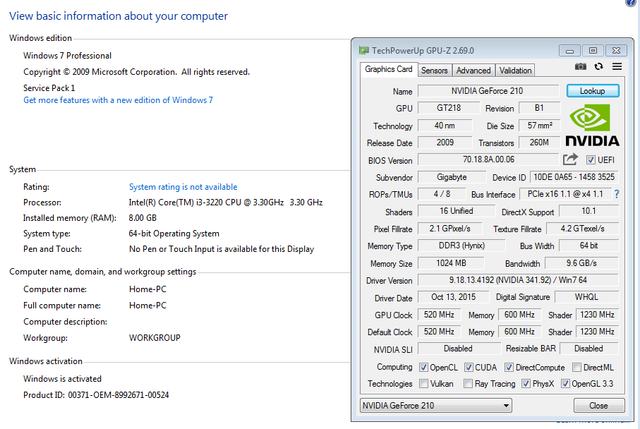This screenshot has height=429, width=640.
Task: Click the '64-bit Operating System' text
Action: click(x=174, y=233)
